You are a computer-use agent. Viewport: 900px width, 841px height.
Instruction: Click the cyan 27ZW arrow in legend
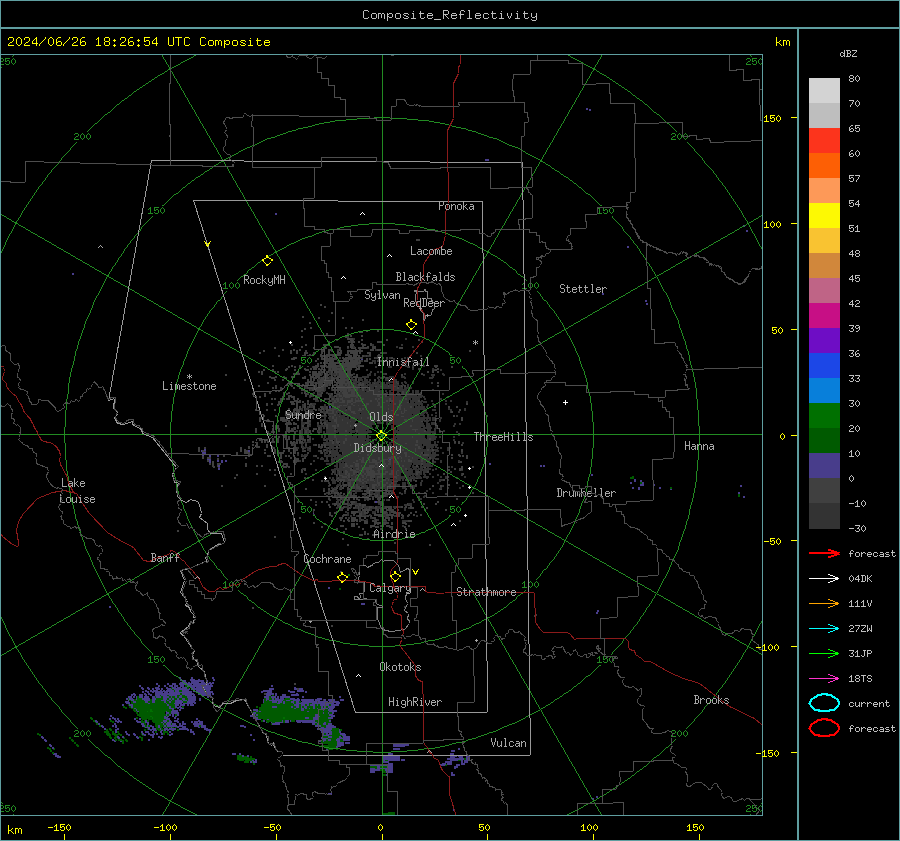coord(824,629)
